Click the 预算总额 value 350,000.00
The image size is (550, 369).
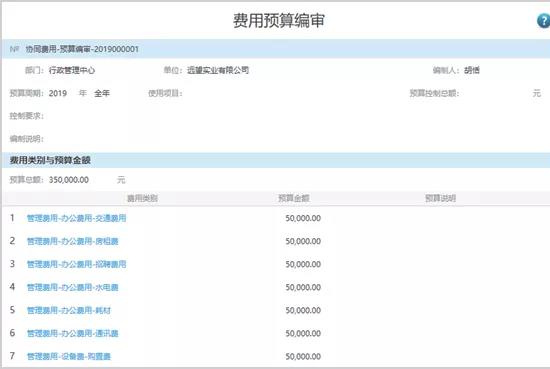tap(69, 180)
